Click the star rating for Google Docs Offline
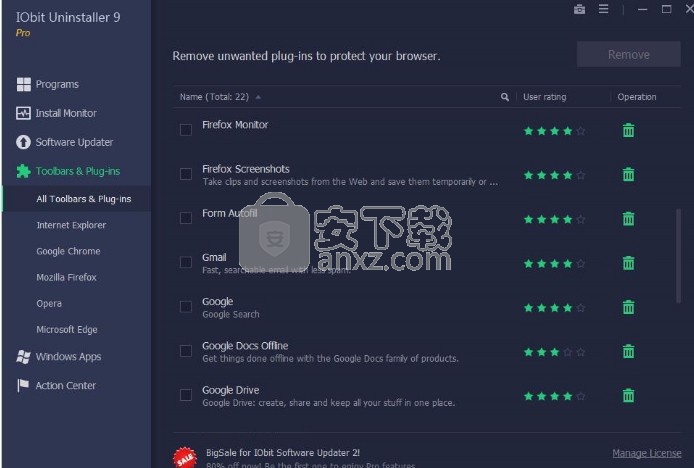The height and width of the screenshot is (468, 694). 555,352
